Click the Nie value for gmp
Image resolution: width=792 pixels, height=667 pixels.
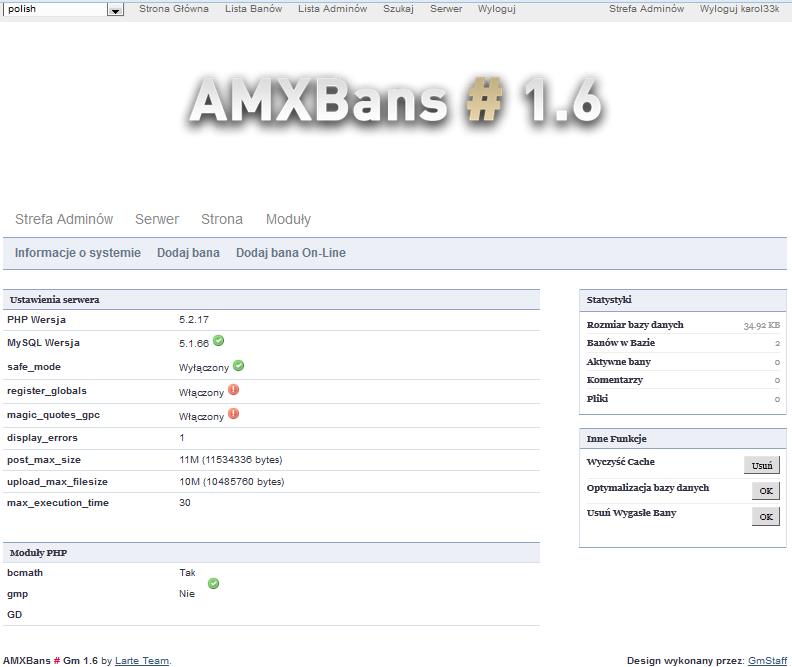click(187, 594)
